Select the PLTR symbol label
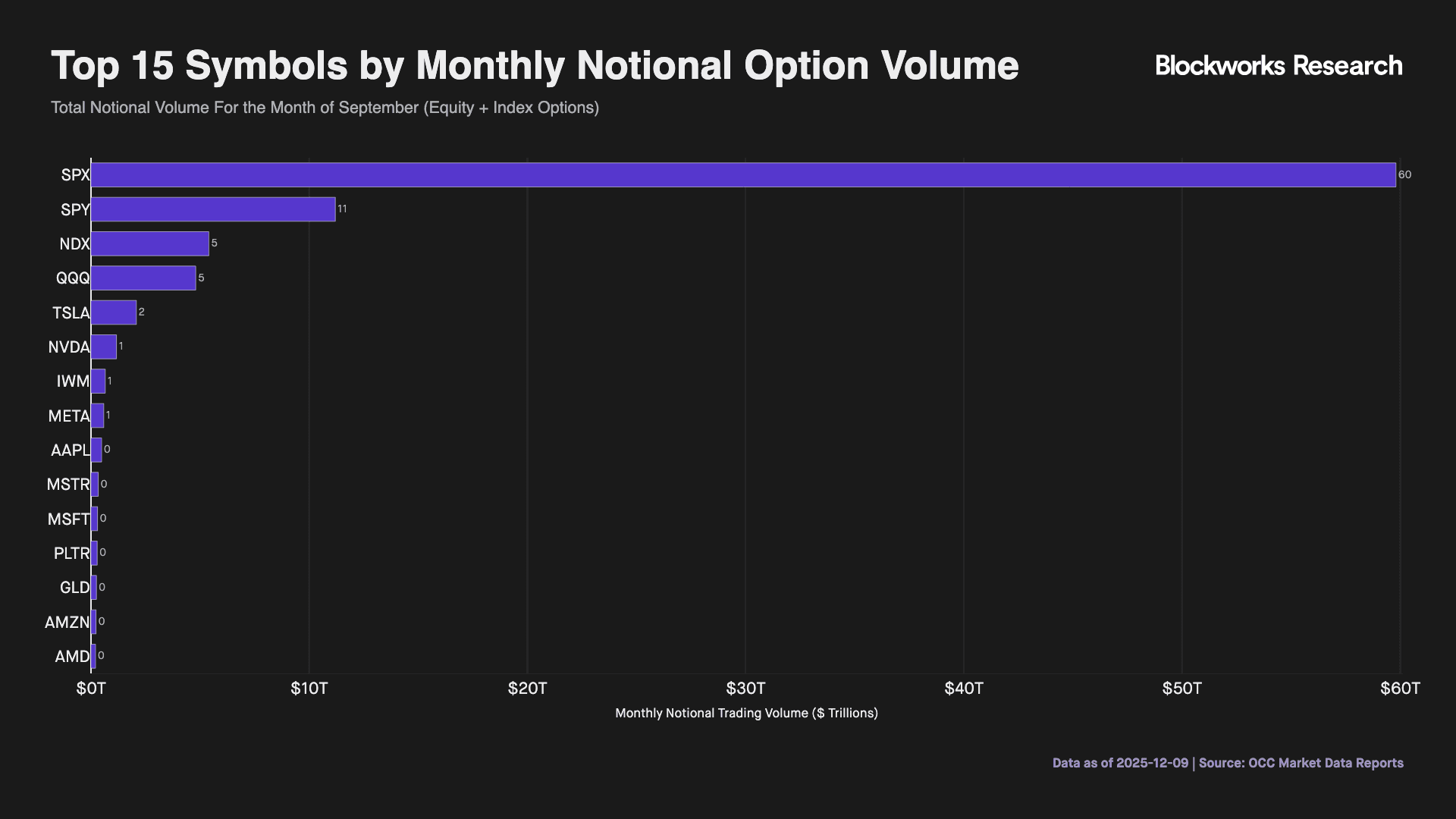This screenshot has height=819, width=1456. pyautogui.click(x=71, y=554)
